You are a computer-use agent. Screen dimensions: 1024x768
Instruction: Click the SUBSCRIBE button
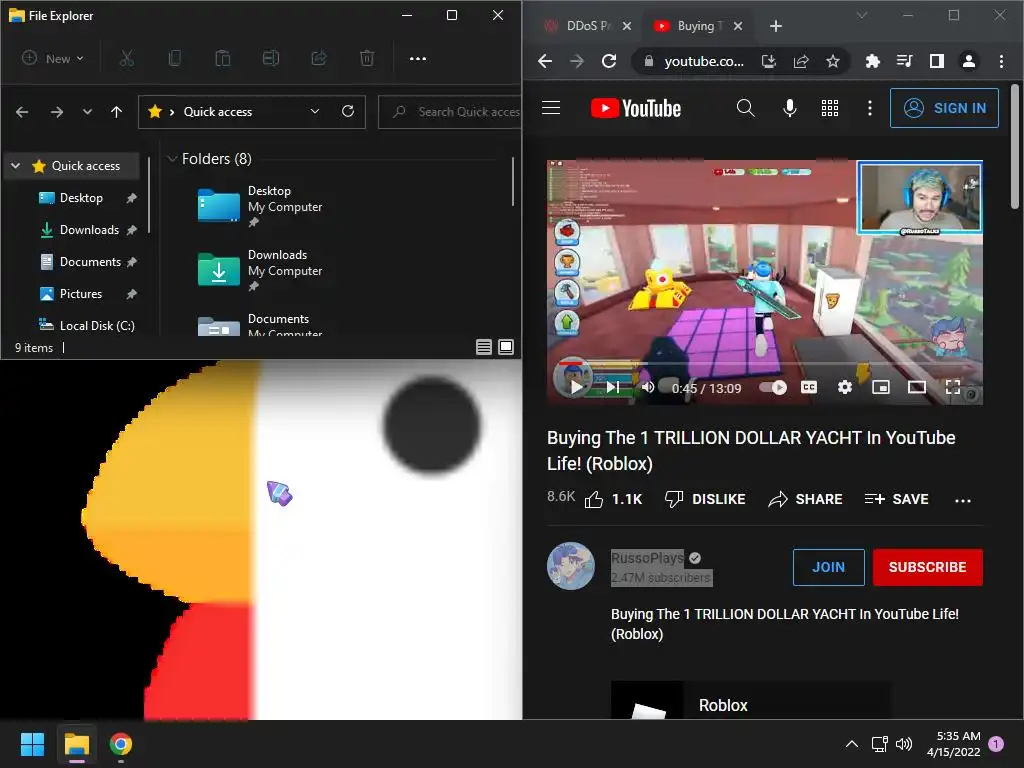[927, 567]
